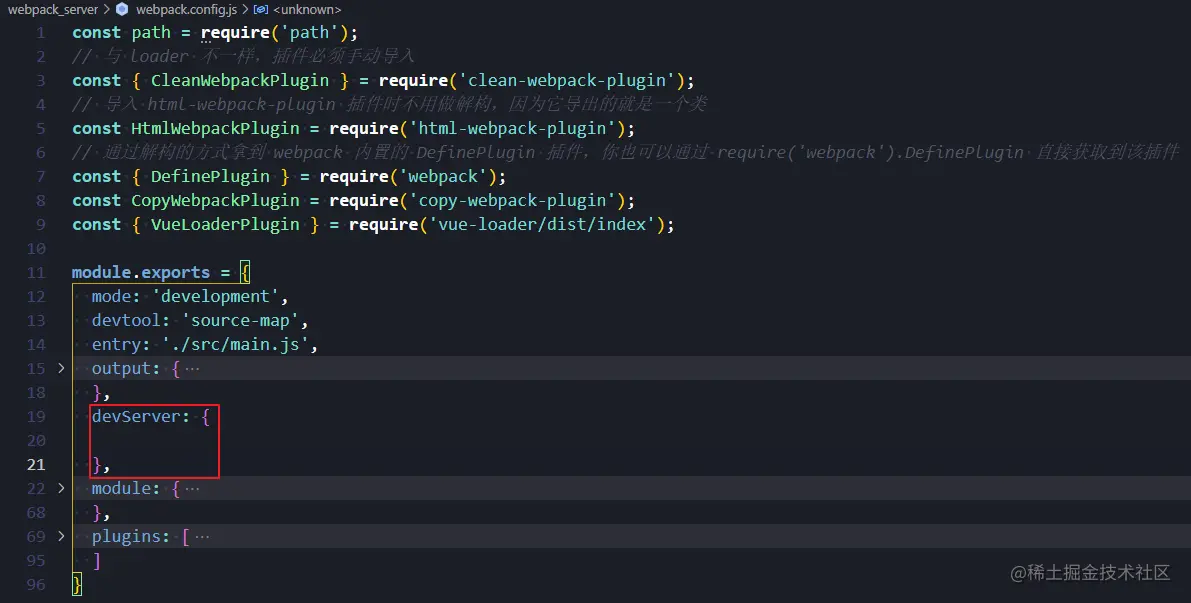This screenshot has width=1191, height=603.
Task: Click './src/main.js' entry value
Action: (x=235, y=345)
